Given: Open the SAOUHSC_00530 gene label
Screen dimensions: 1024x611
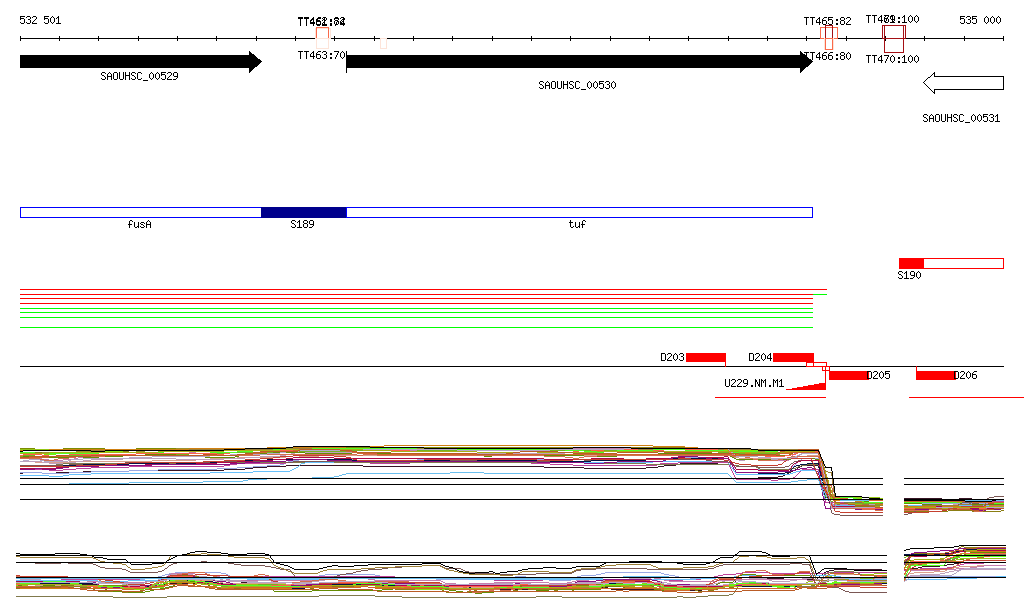Looking at the screenshot, I should tap(577, 85).
